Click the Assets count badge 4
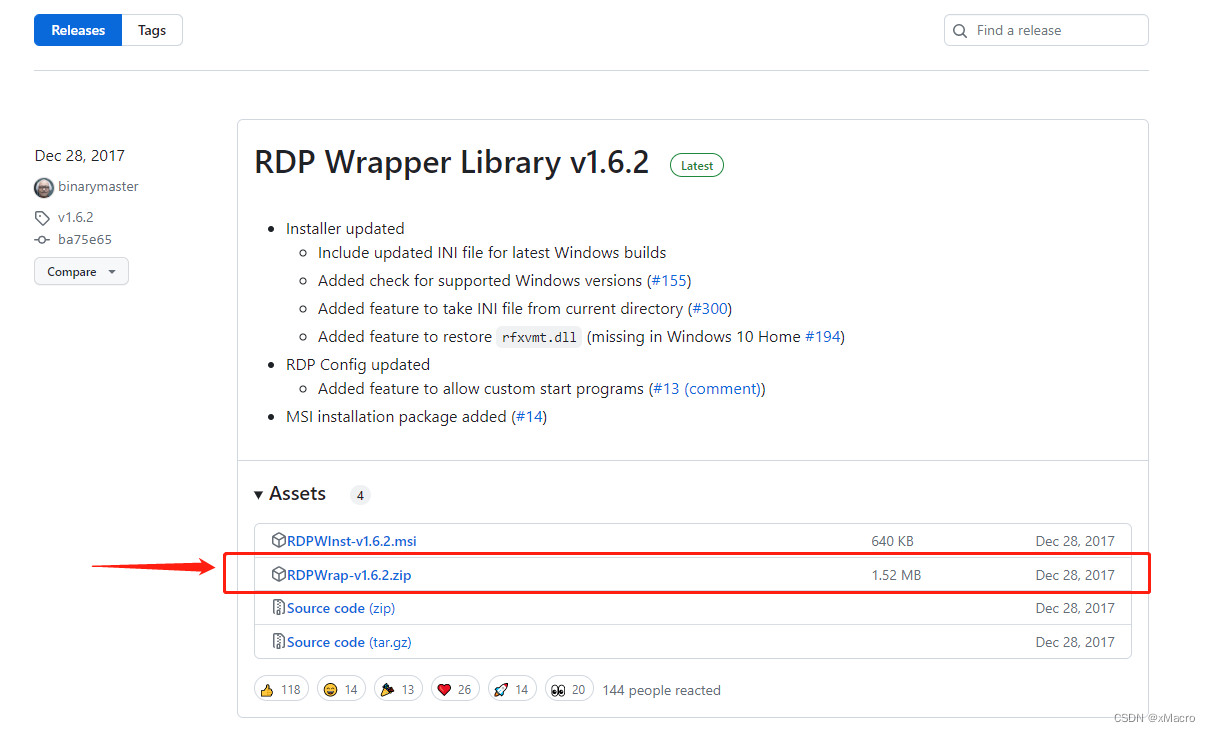The height and width of the screenshot is (732, 1210). pyautogui.click(x=360, y=495)
